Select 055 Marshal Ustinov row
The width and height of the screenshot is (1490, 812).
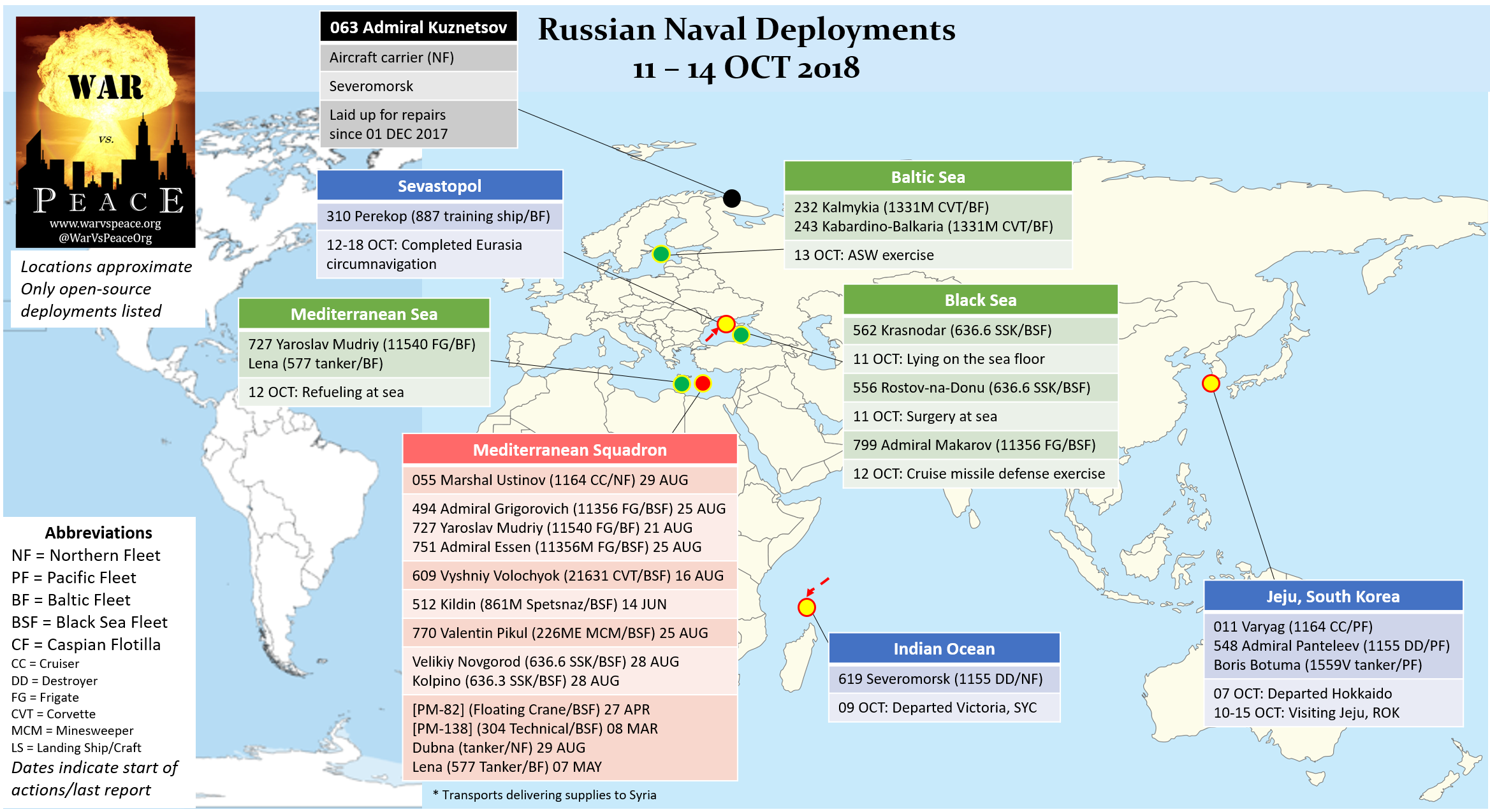tap(570, 480)
